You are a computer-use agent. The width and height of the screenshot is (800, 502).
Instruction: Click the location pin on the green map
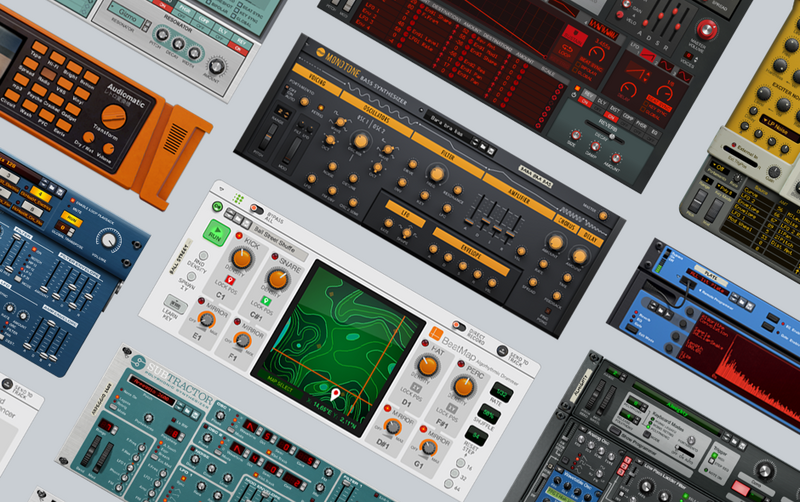click(x=336, y=395)
